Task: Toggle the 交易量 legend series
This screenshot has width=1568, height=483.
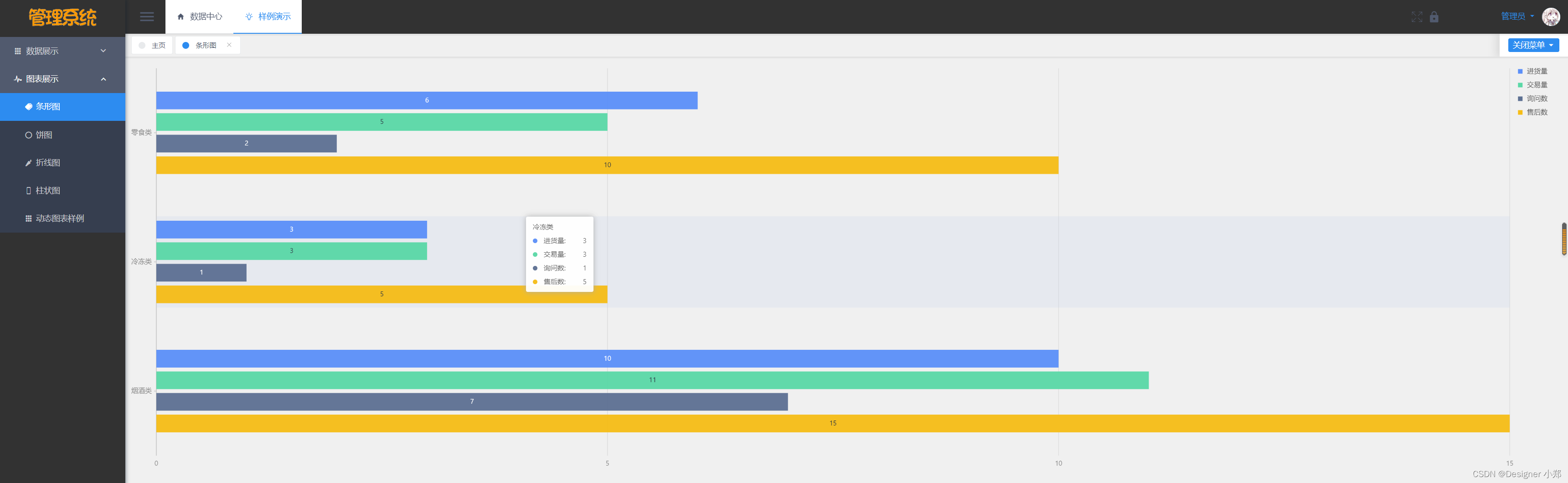Action: [1537, 85]
